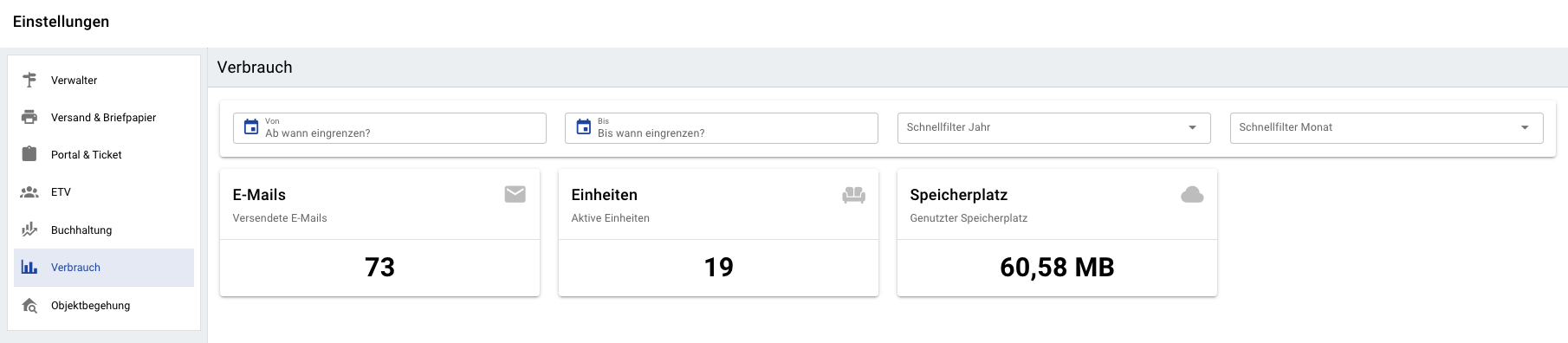Click the clipboard icon for Portal & Ticket

coord(29,154)
